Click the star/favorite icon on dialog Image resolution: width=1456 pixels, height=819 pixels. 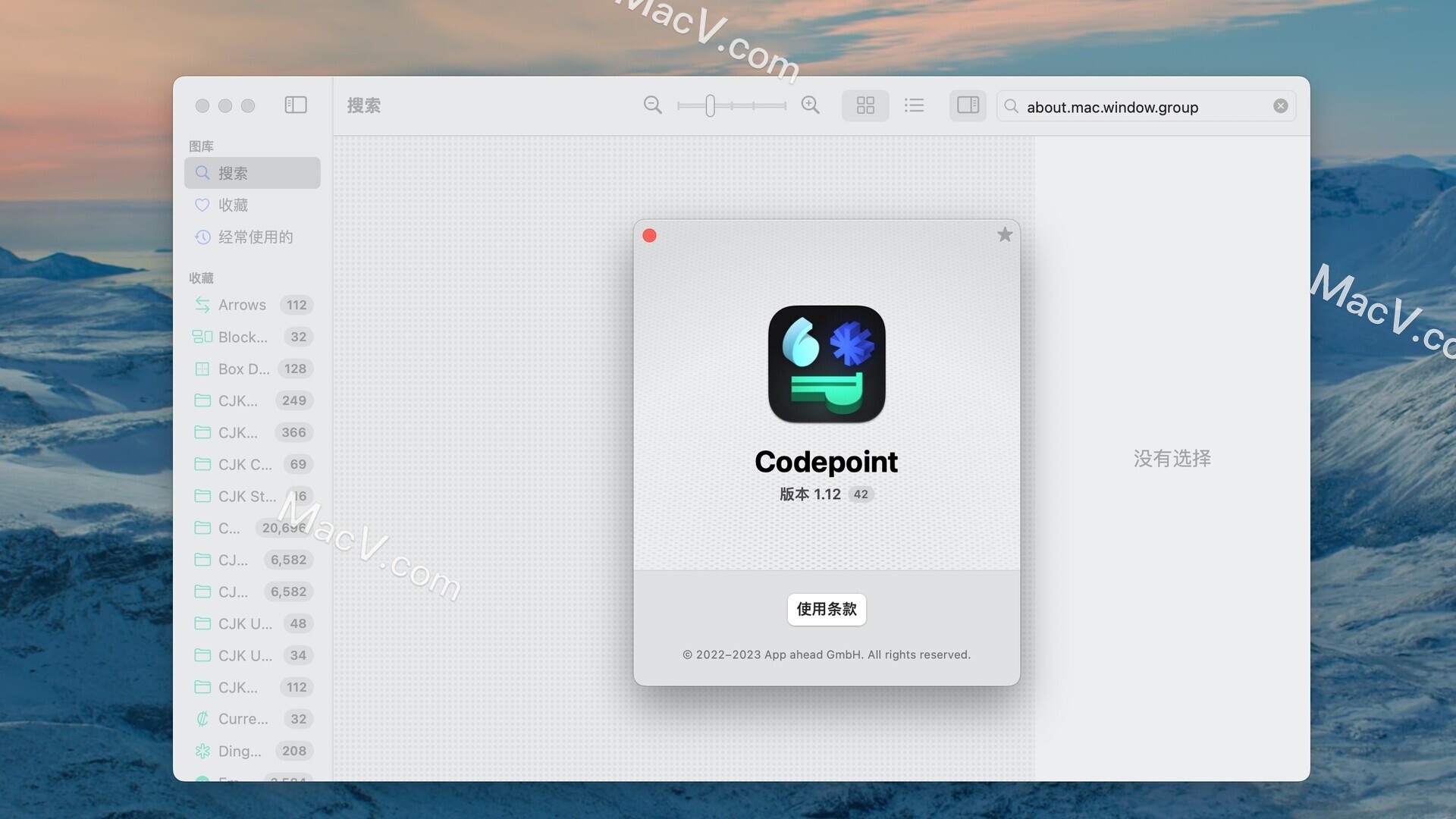tap(1003, 236)
